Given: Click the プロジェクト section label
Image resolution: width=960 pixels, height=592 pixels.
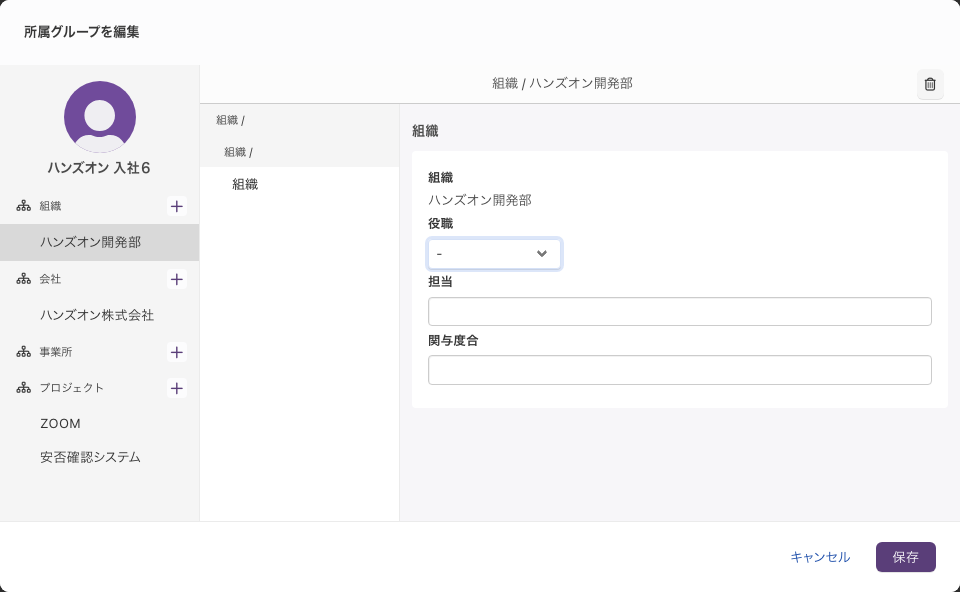Looking at the screenshot, I should (x=72, y=388).
